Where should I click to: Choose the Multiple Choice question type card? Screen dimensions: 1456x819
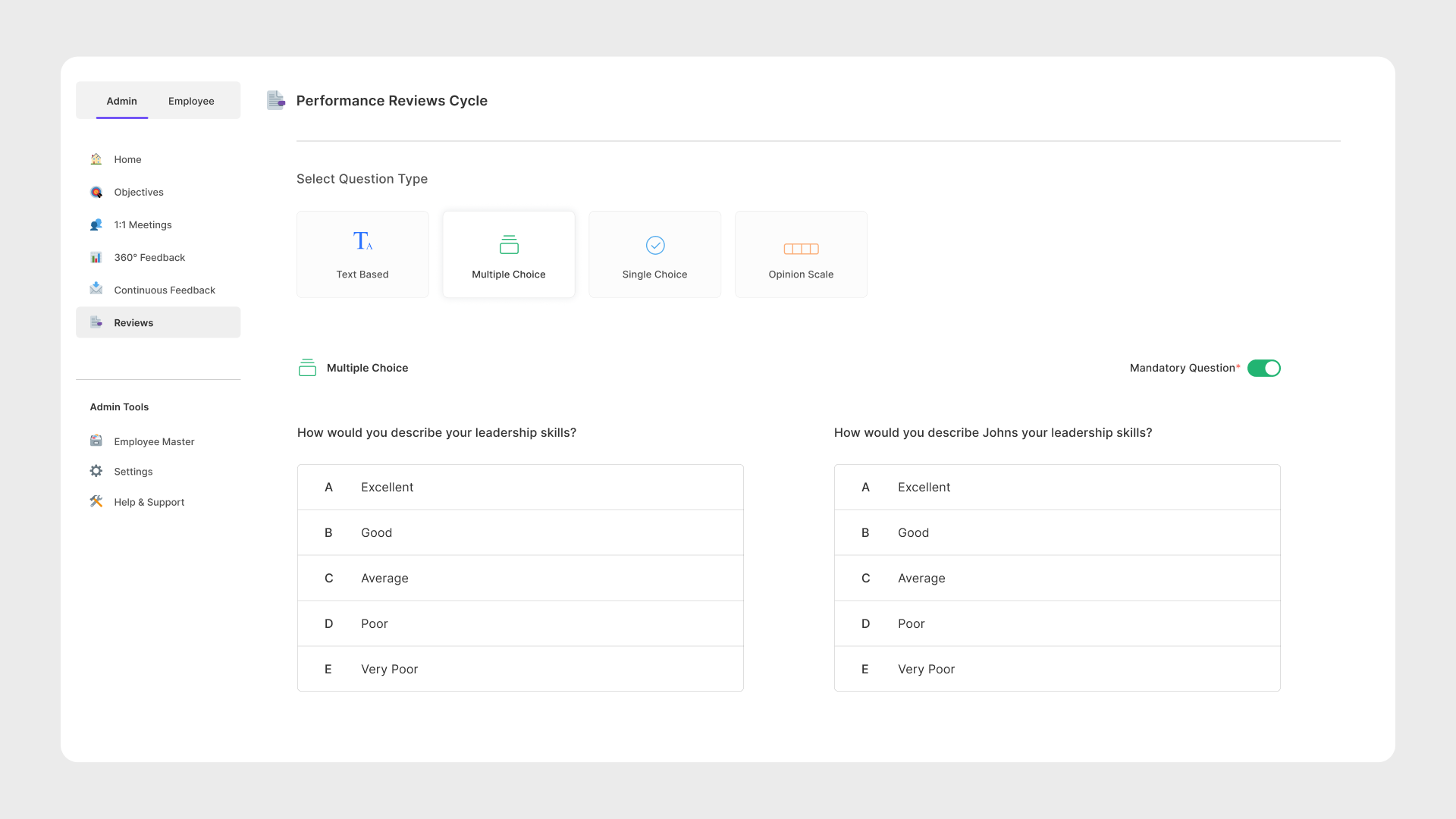509,254
